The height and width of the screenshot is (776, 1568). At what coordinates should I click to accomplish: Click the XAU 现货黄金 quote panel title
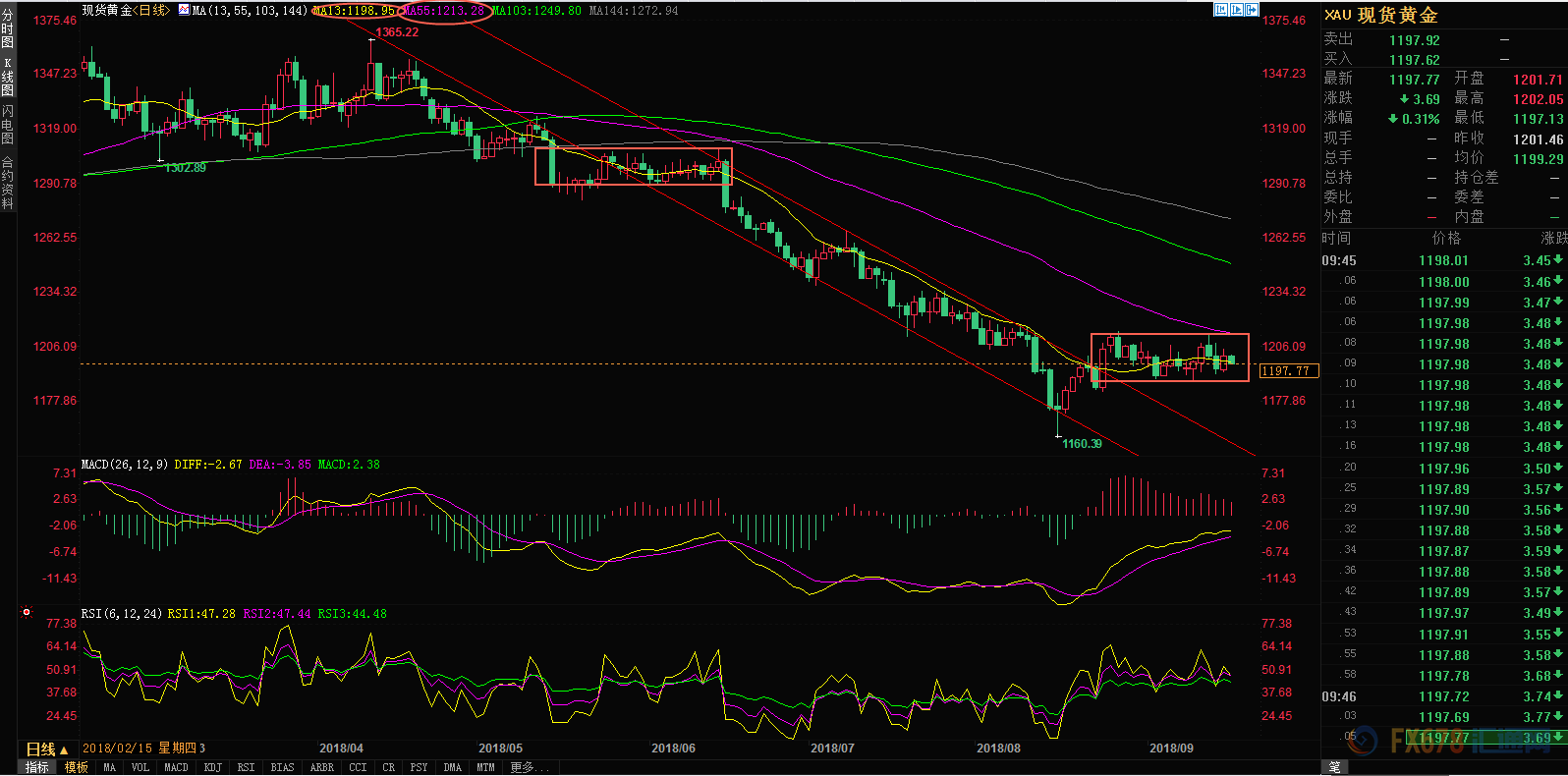[1380, 15]
